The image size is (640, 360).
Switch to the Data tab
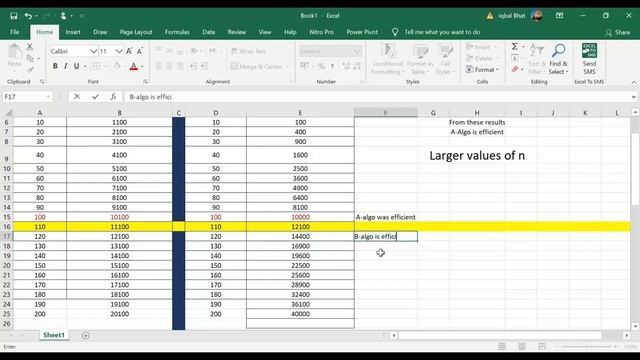coord(209,32)
